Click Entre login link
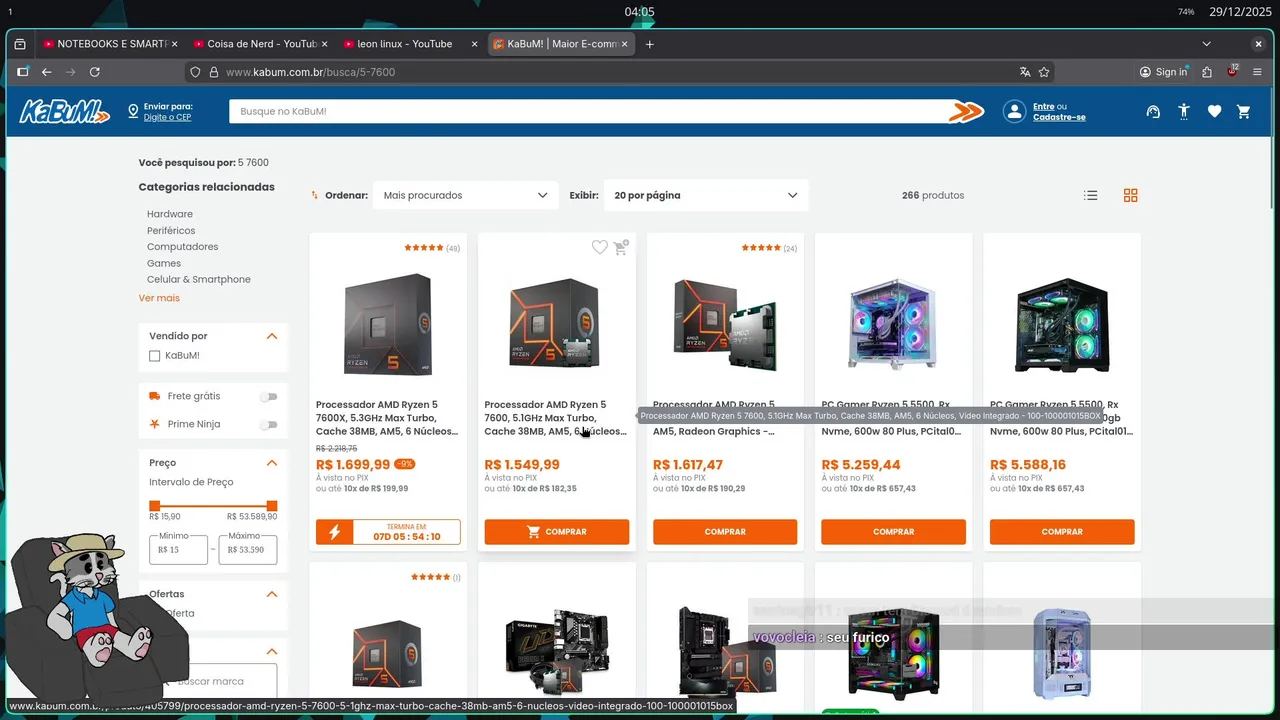The image size is (1280, 720). (x=1044, y=106)
